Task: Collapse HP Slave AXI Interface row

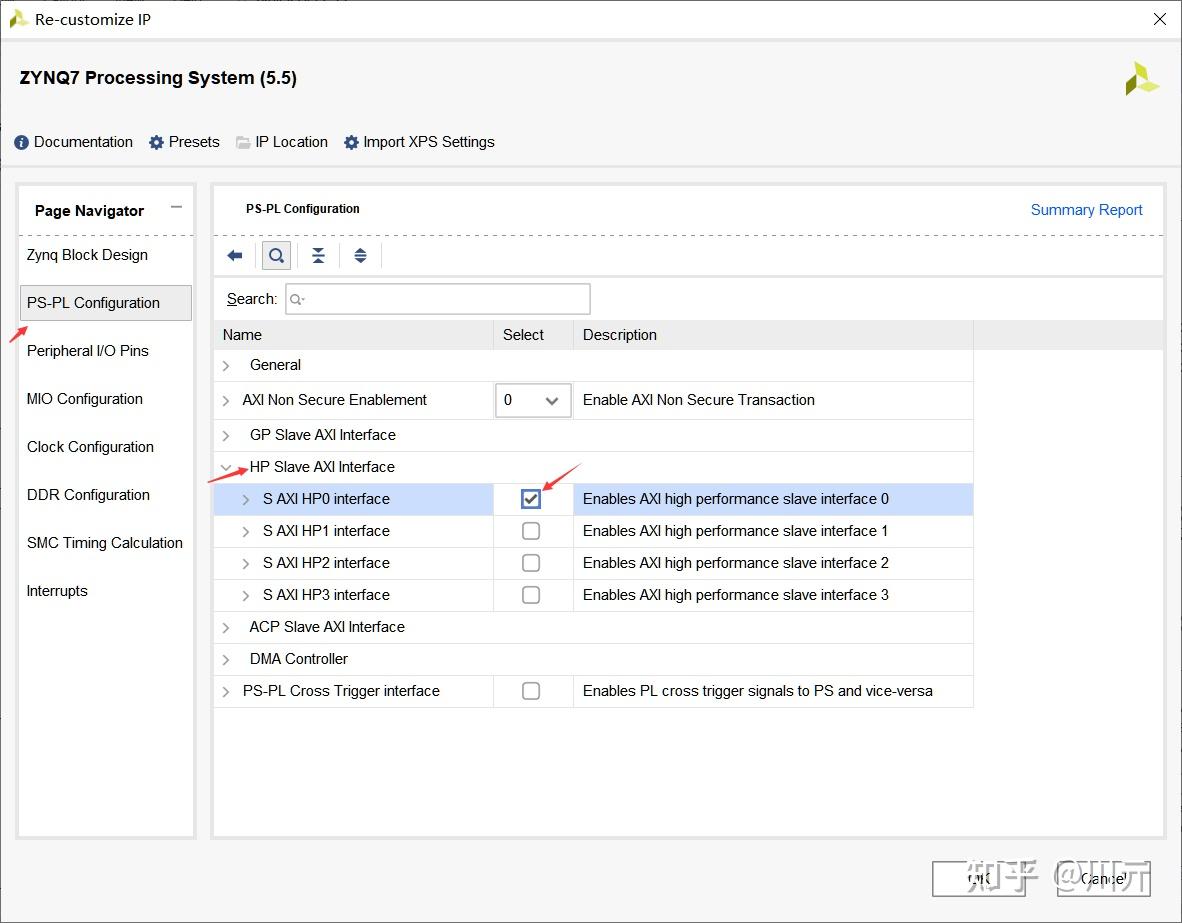Action: tap(226, 467)
